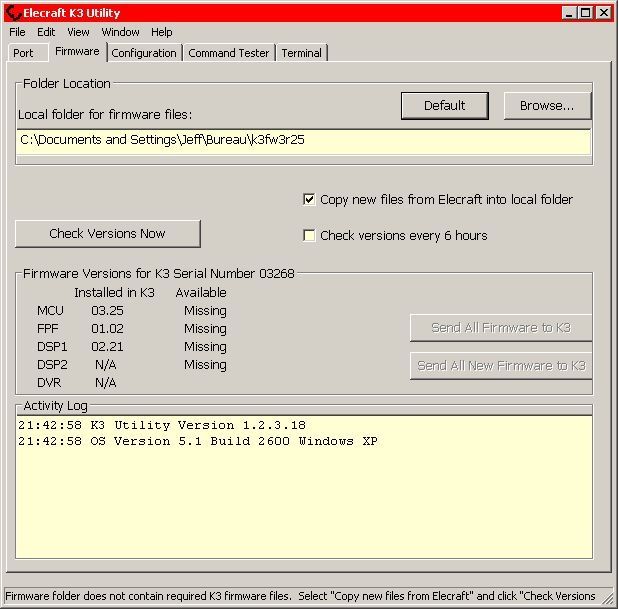
Task: Open the Window menu
Action: pos(120,32)
